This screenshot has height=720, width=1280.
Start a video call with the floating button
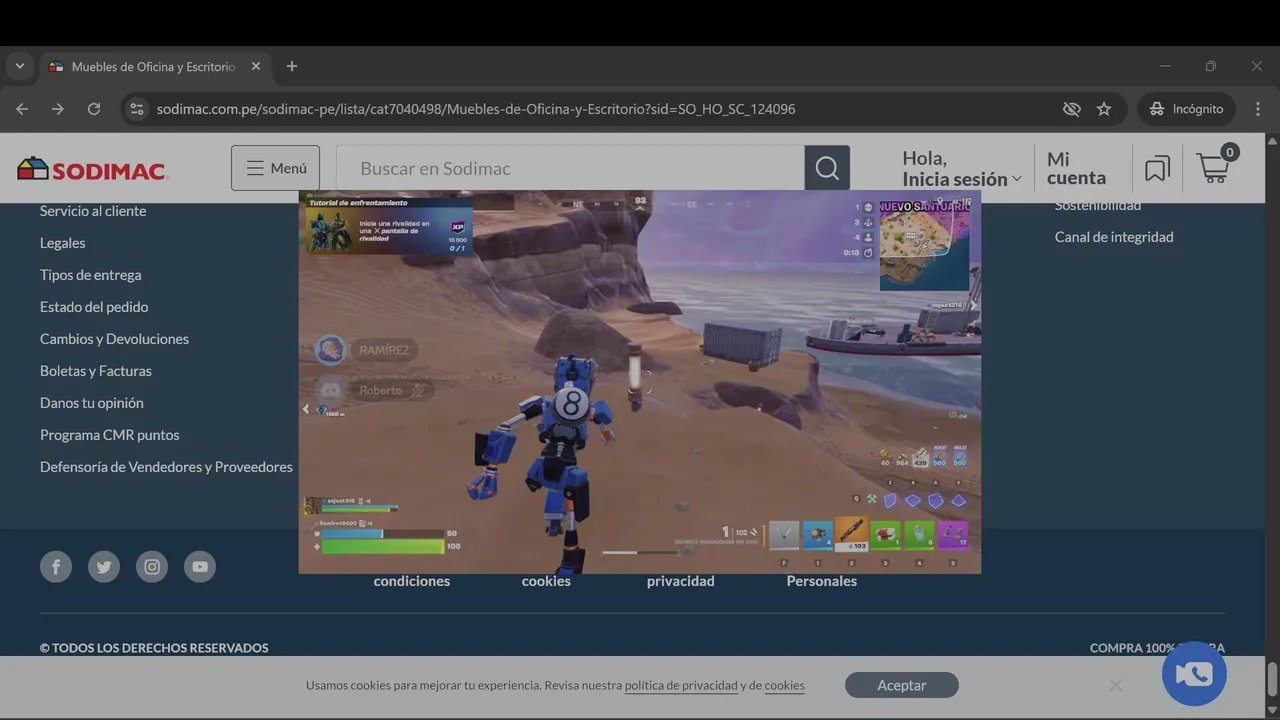pyautogui.click(x=1194, y=674)
